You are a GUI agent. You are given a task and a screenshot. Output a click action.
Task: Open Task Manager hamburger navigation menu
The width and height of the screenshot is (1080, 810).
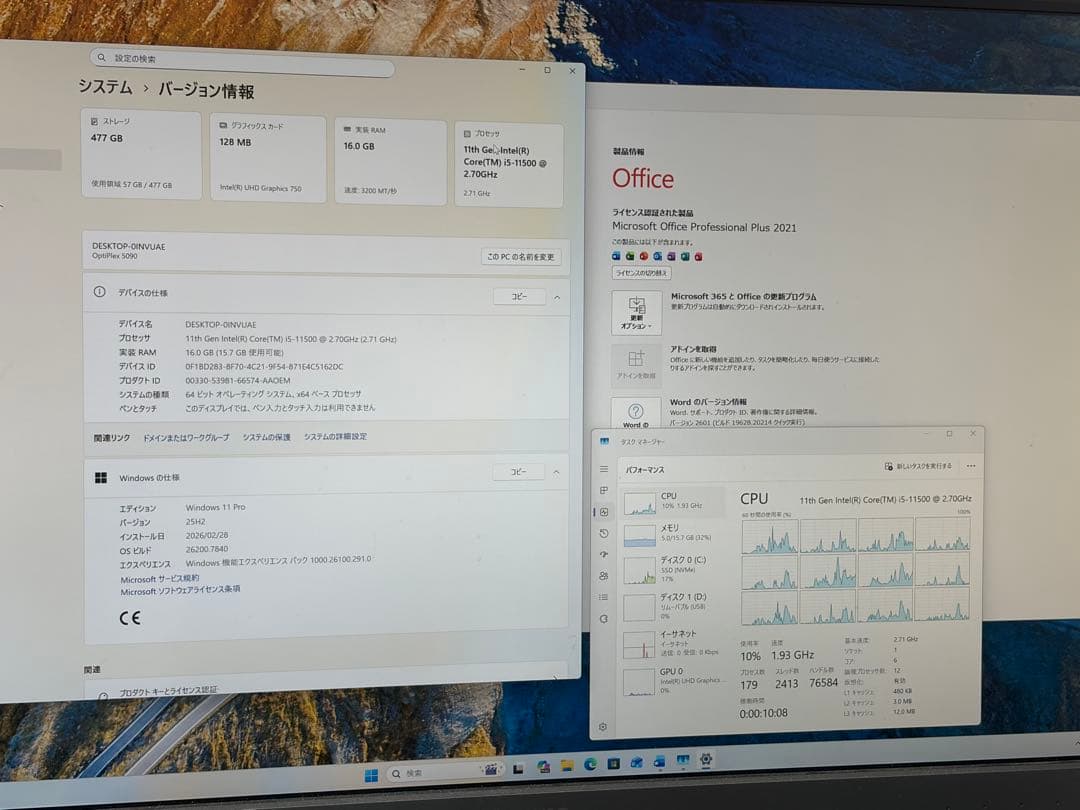point(603,469)
